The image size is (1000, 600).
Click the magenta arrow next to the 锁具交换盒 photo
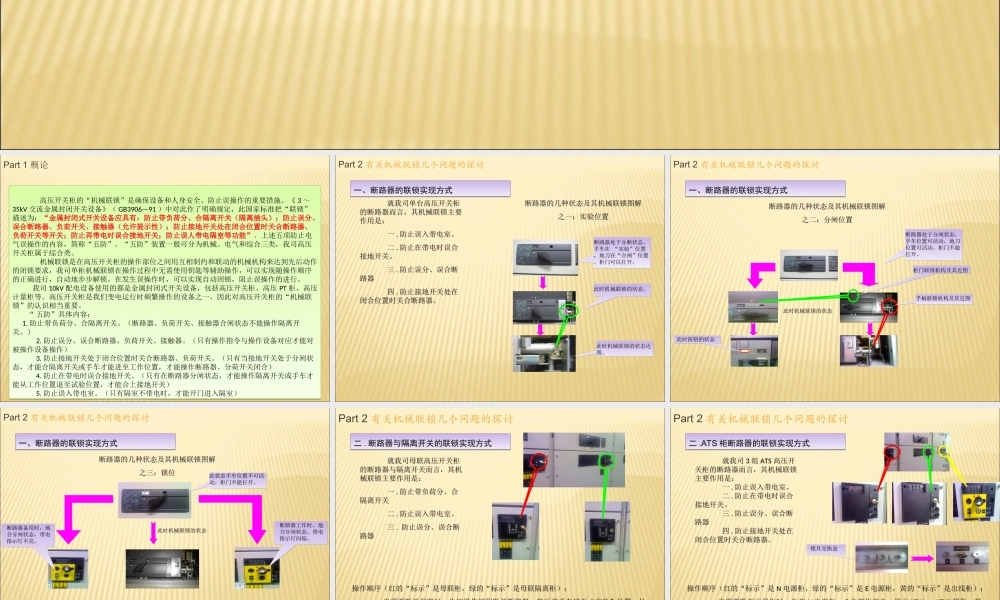[x=920, y=557]
